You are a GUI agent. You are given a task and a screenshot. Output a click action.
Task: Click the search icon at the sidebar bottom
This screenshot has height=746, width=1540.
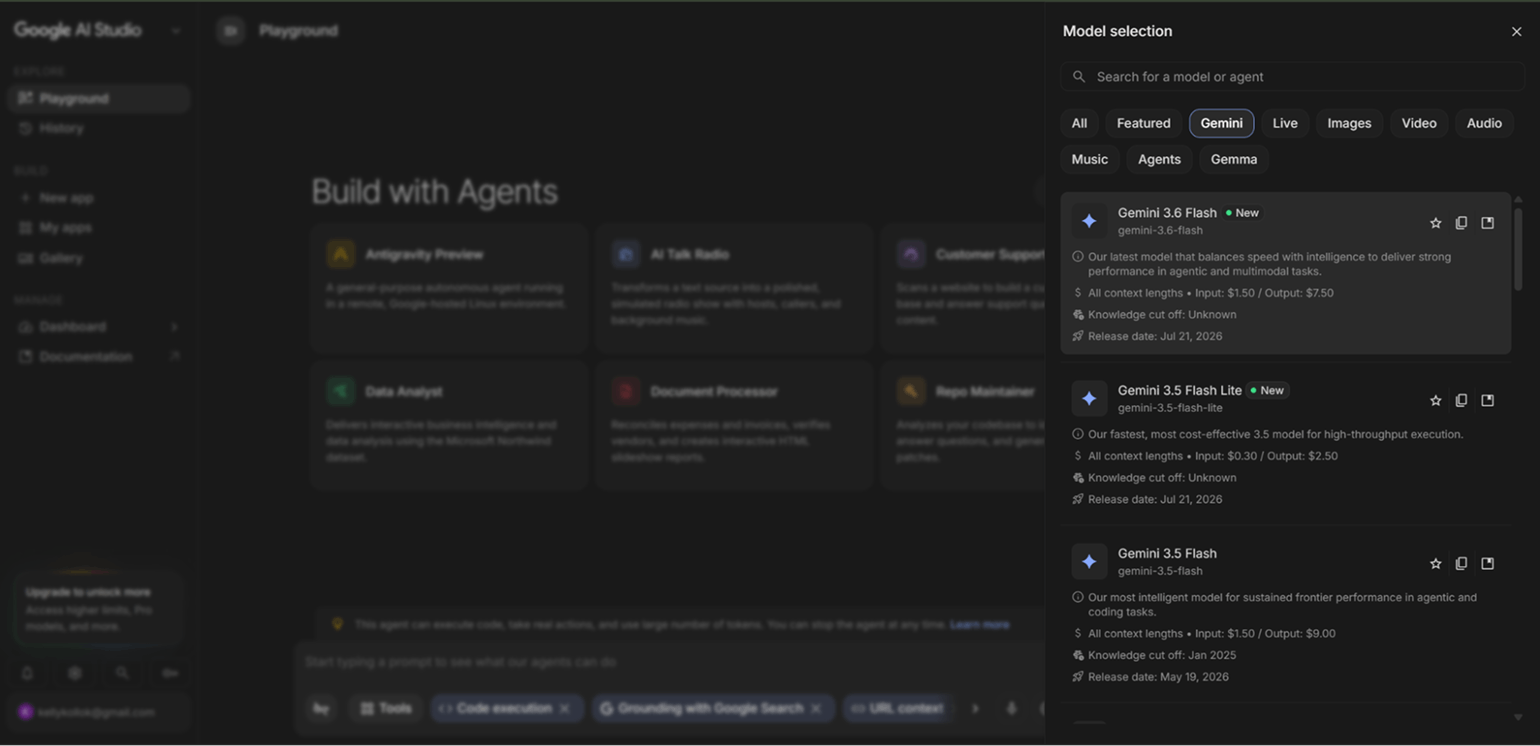pyautogui.click(x=122, y=674)
